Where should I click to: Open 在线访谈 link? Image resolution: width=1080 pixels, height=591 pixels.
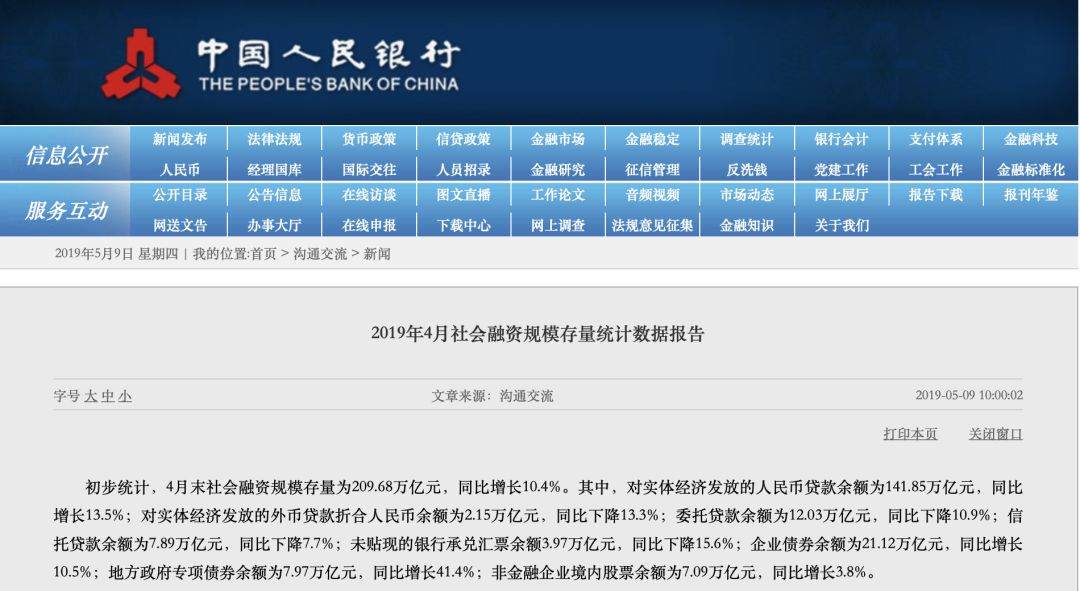coord(369,195)
